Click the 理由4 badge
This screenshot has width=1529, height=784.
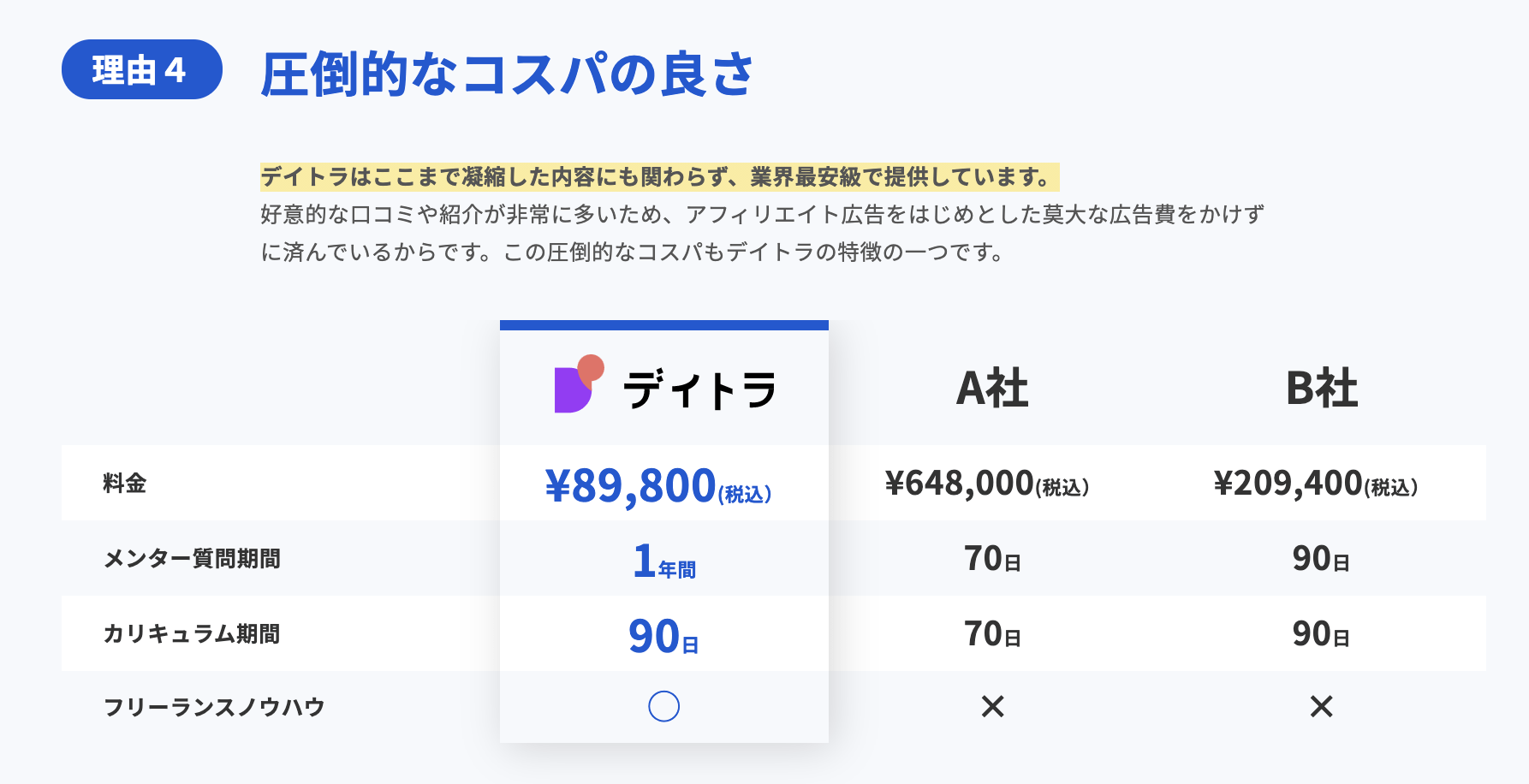(141, 69)
